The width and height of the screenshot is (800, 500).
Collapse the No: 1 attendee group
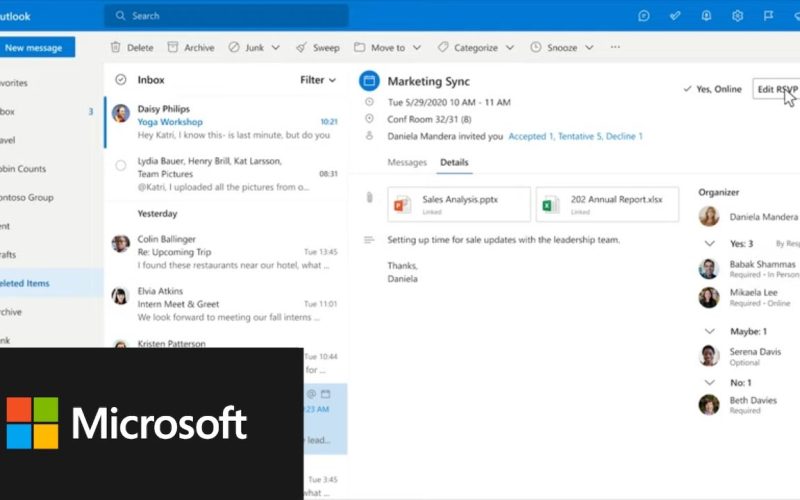pyautogui.click(x=709, y=382)
